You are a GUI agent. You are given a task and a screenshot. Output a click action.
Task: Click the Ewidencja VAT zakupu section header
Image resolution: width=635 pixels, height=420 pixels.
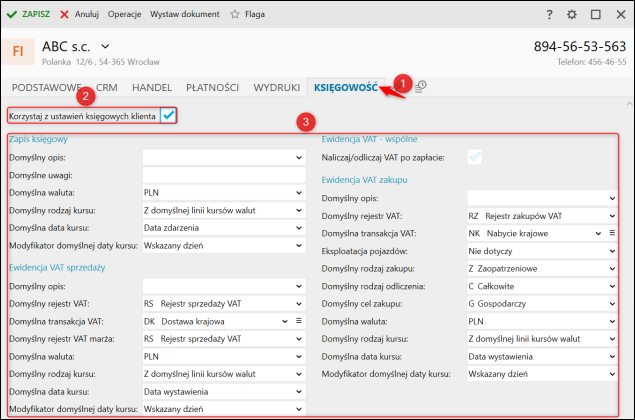tap(364, 180)
